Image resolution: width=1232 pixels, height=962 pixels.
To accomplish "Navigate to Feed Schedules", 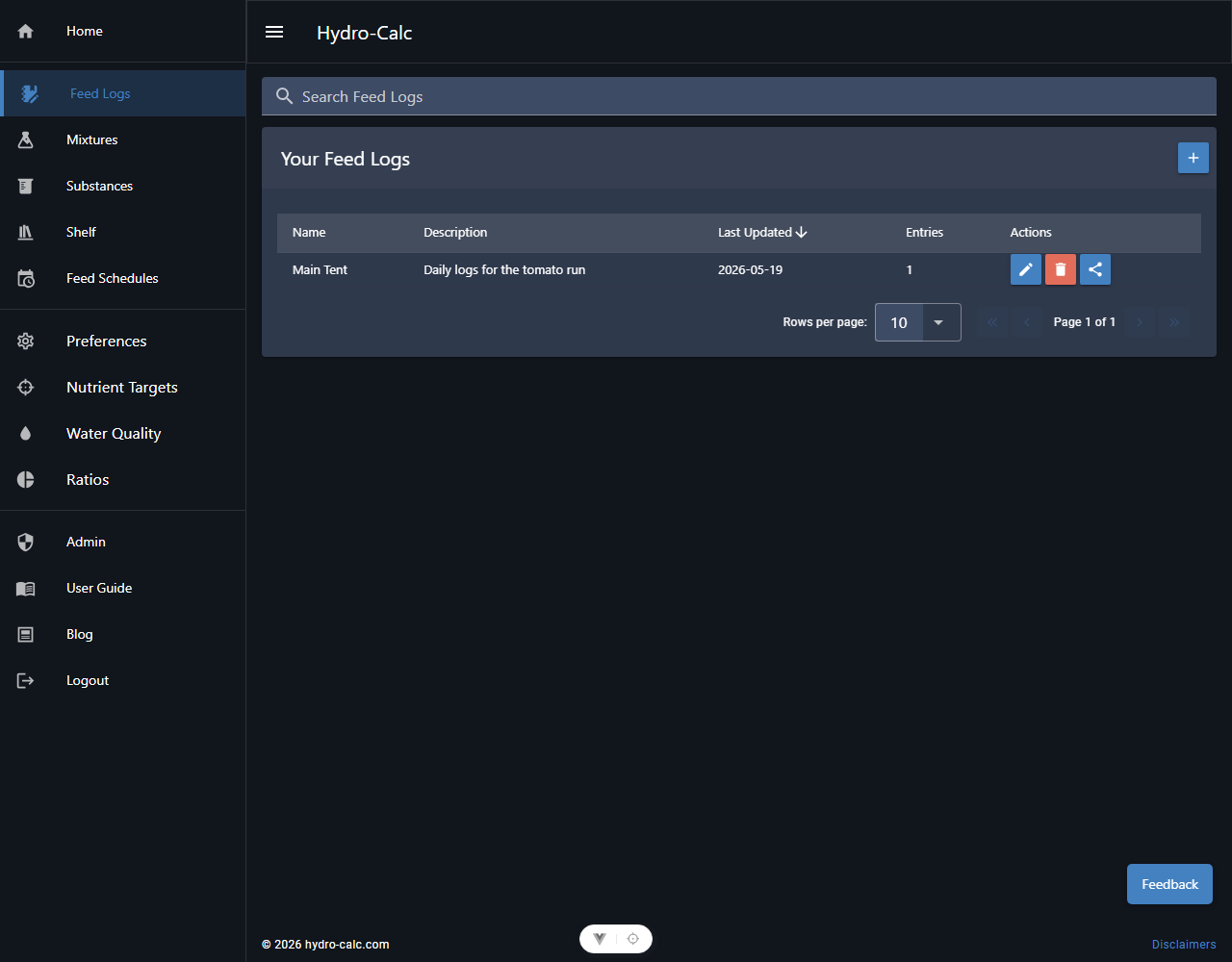I will [123, 278].
